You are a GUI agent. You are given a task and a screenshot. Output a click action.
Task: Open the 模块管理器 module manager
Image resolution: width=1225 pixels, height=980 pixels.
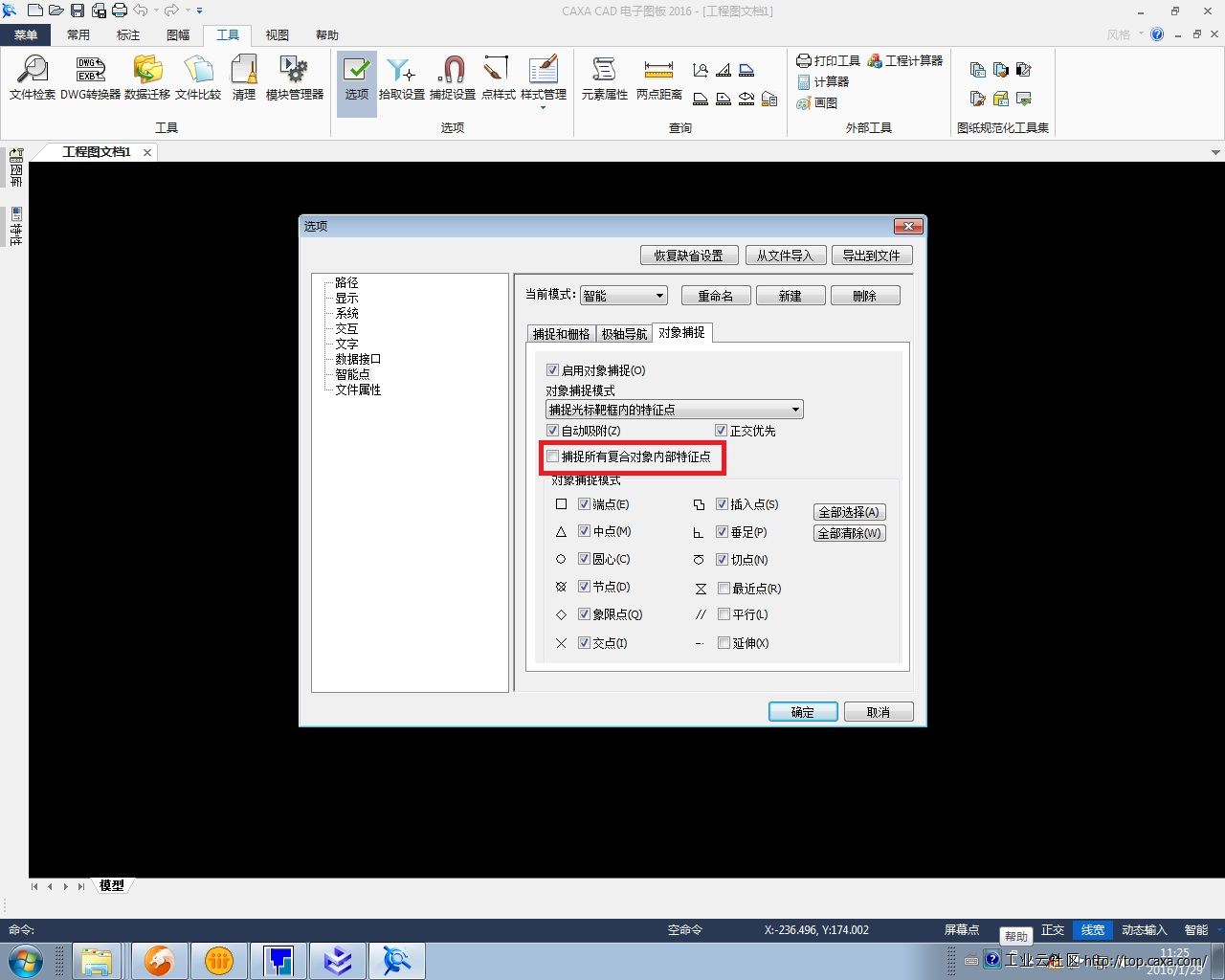294,78
